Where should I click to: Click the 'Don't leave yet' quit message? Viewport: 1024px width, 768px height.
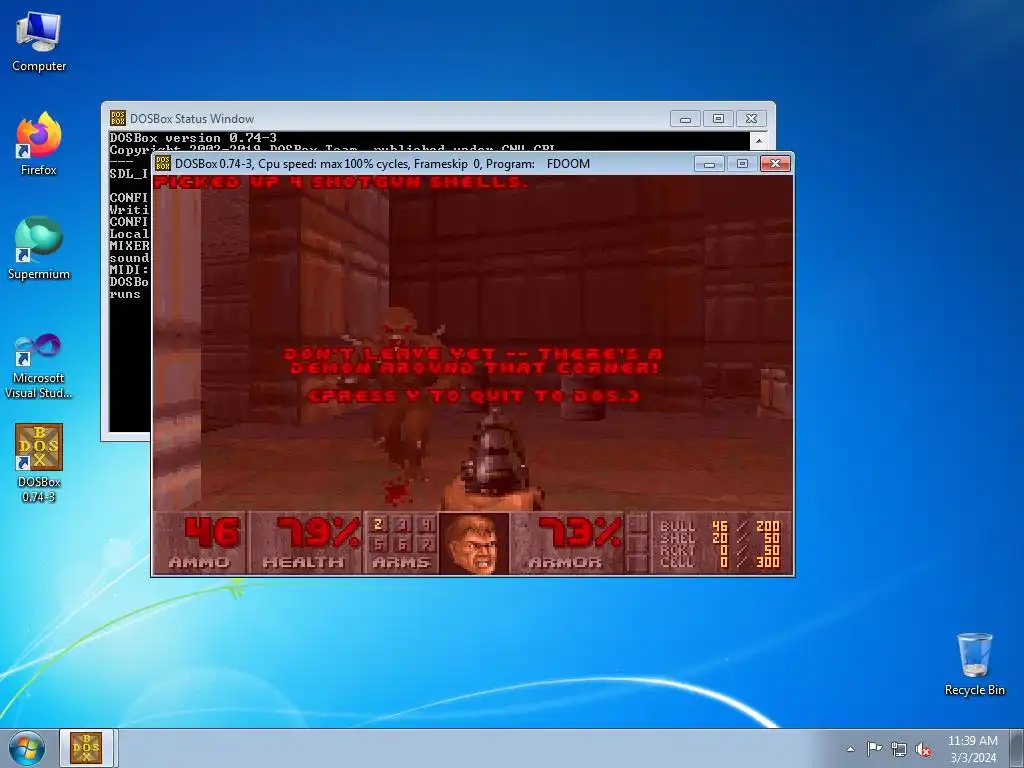(473, 361)
